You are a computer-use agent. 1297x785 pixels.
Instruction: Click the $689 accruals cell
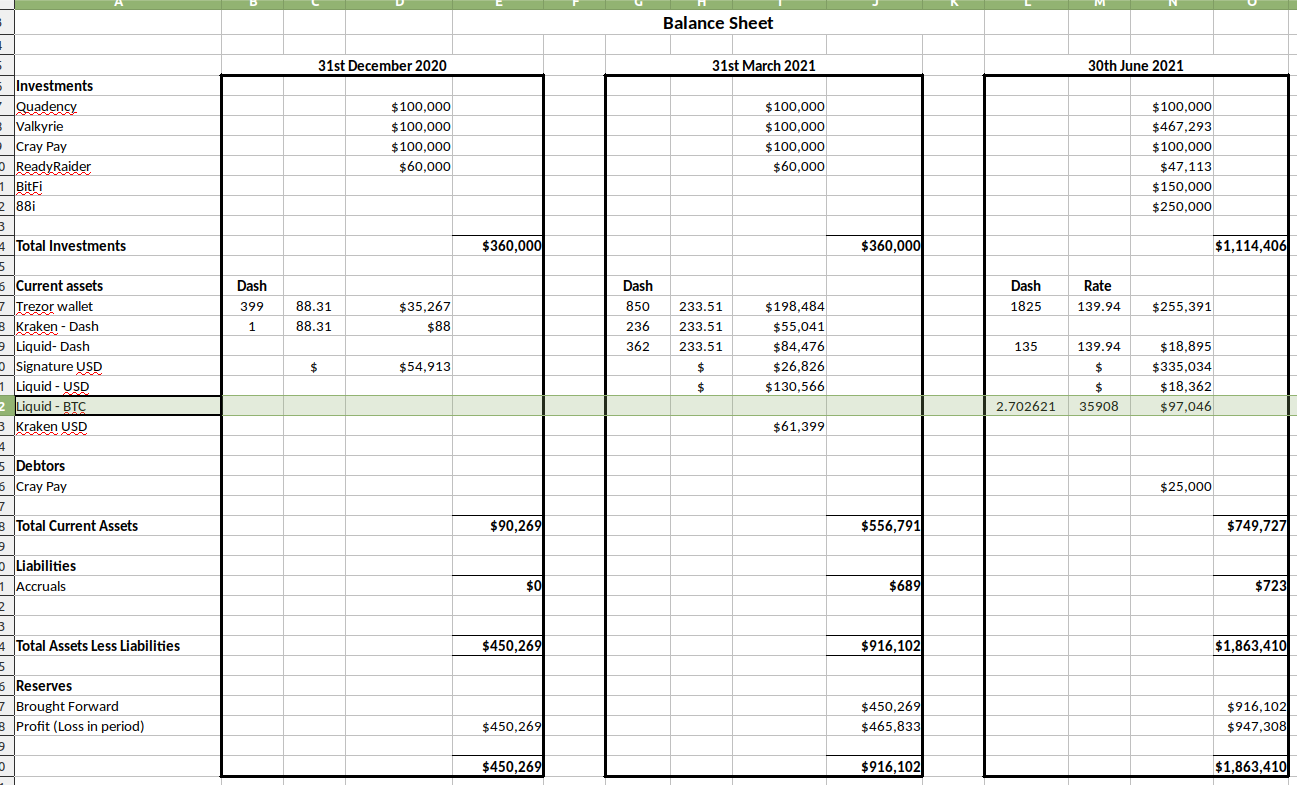tap(905, 586)
